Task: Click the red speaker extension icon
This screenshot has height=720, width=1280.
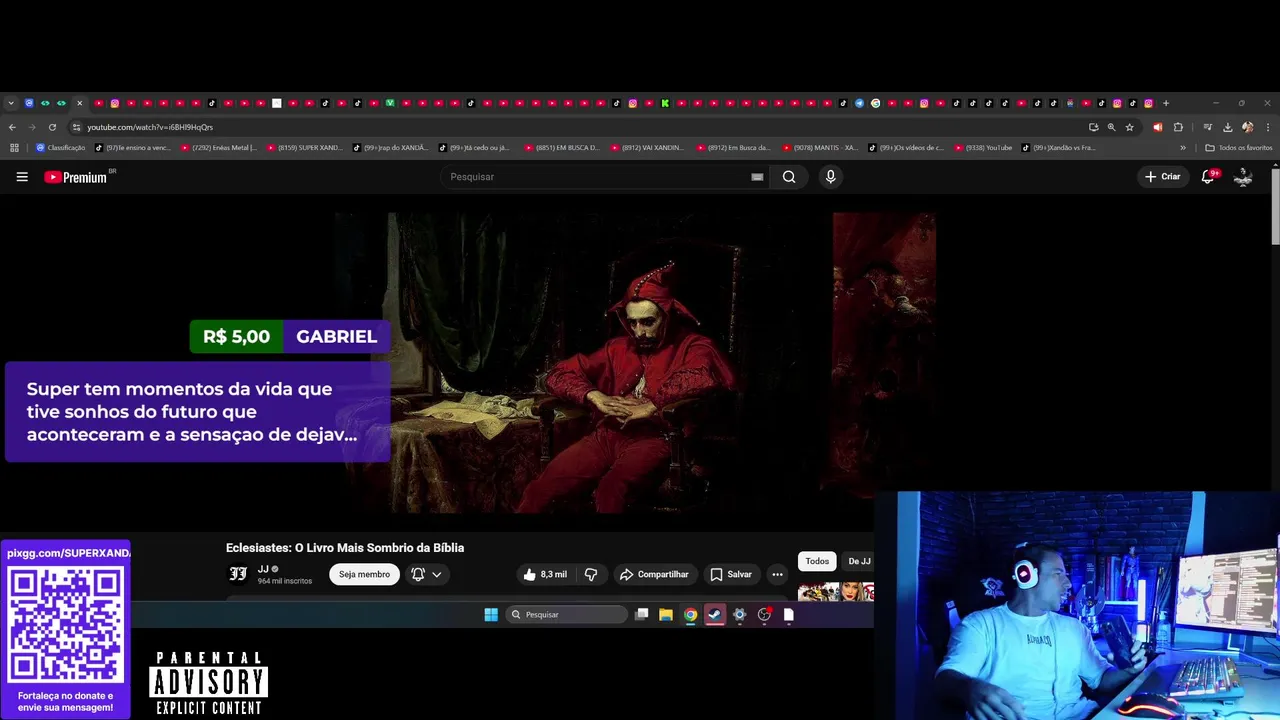Action: coord(1158,127)
